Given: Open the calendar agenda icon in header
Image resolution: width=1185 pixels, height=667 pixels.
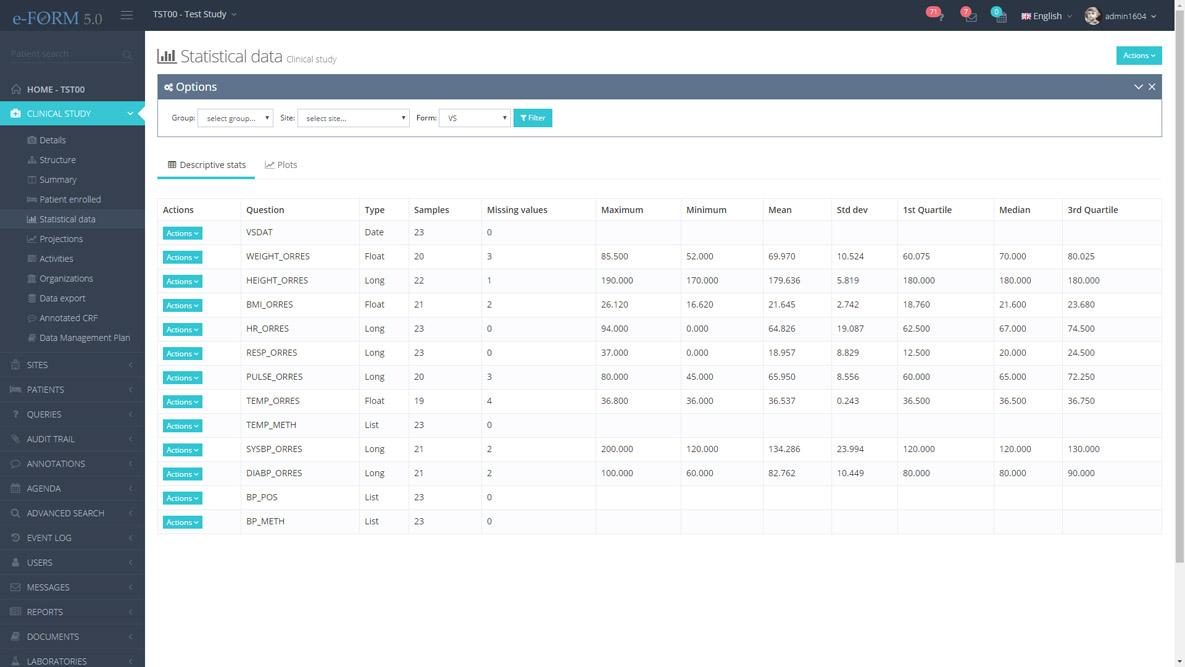Looking at the screenshot, I should (1000, 16).
